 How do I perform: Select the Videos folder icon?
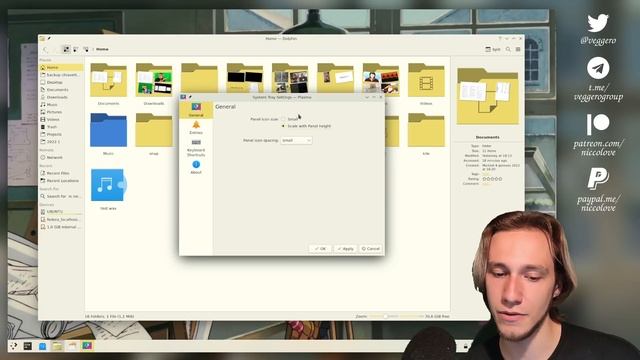[426, 80]
